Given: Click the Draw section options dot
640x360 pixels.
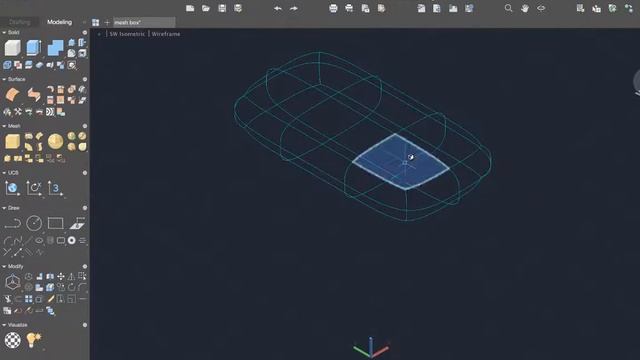Looking at the screenshot, I should [x=85, y=208].
